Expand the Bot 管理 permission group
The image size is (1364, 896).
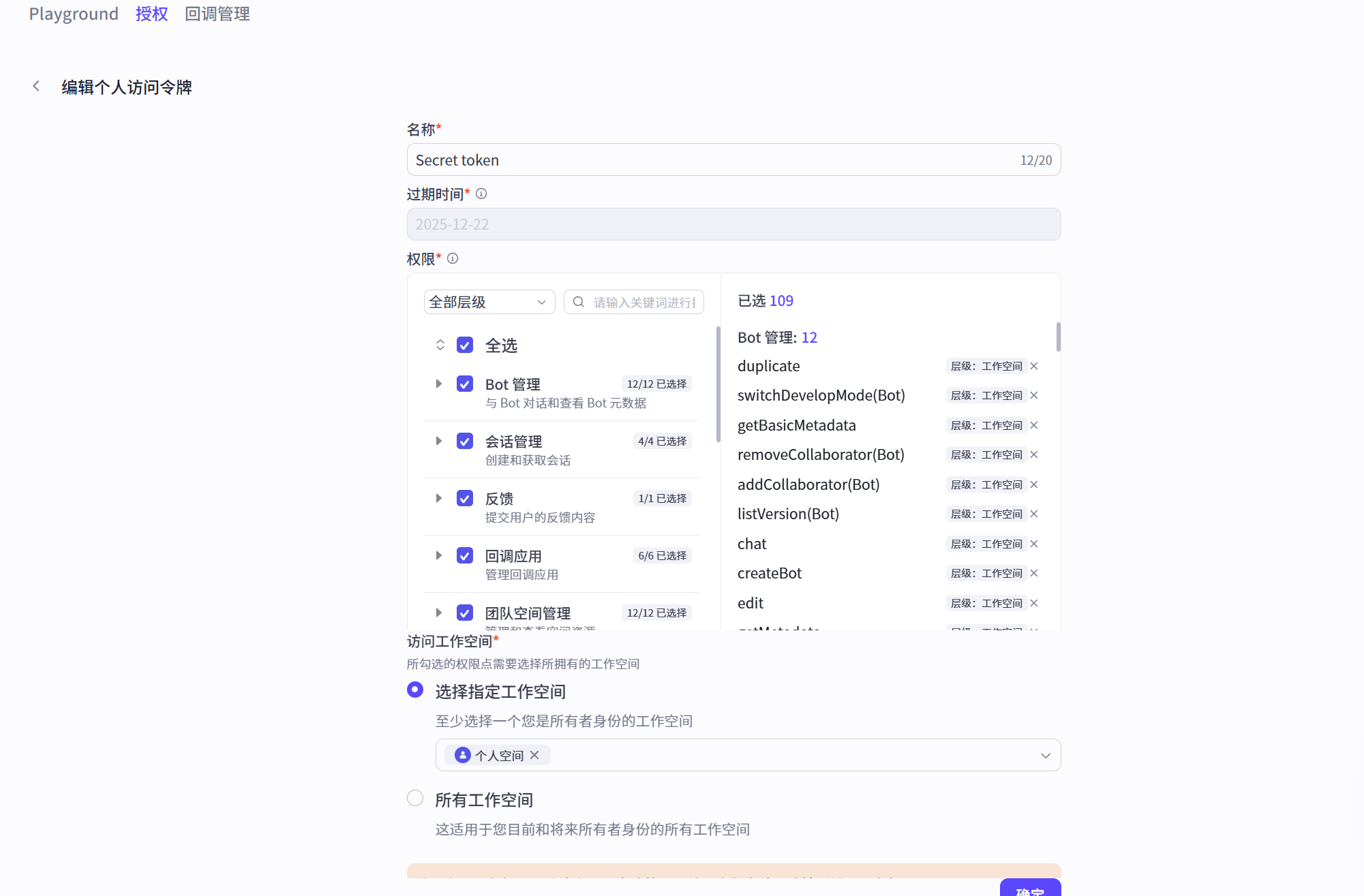(x=439, y=384)
